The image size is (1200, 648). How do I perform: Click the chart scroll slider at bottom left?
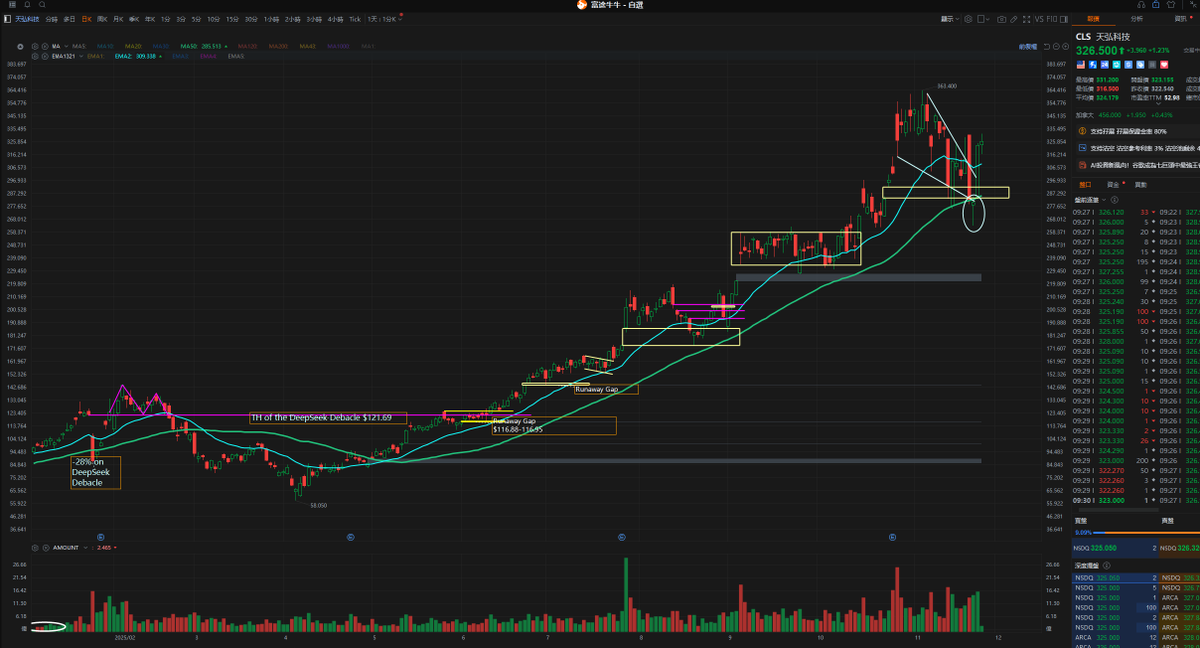48,627
